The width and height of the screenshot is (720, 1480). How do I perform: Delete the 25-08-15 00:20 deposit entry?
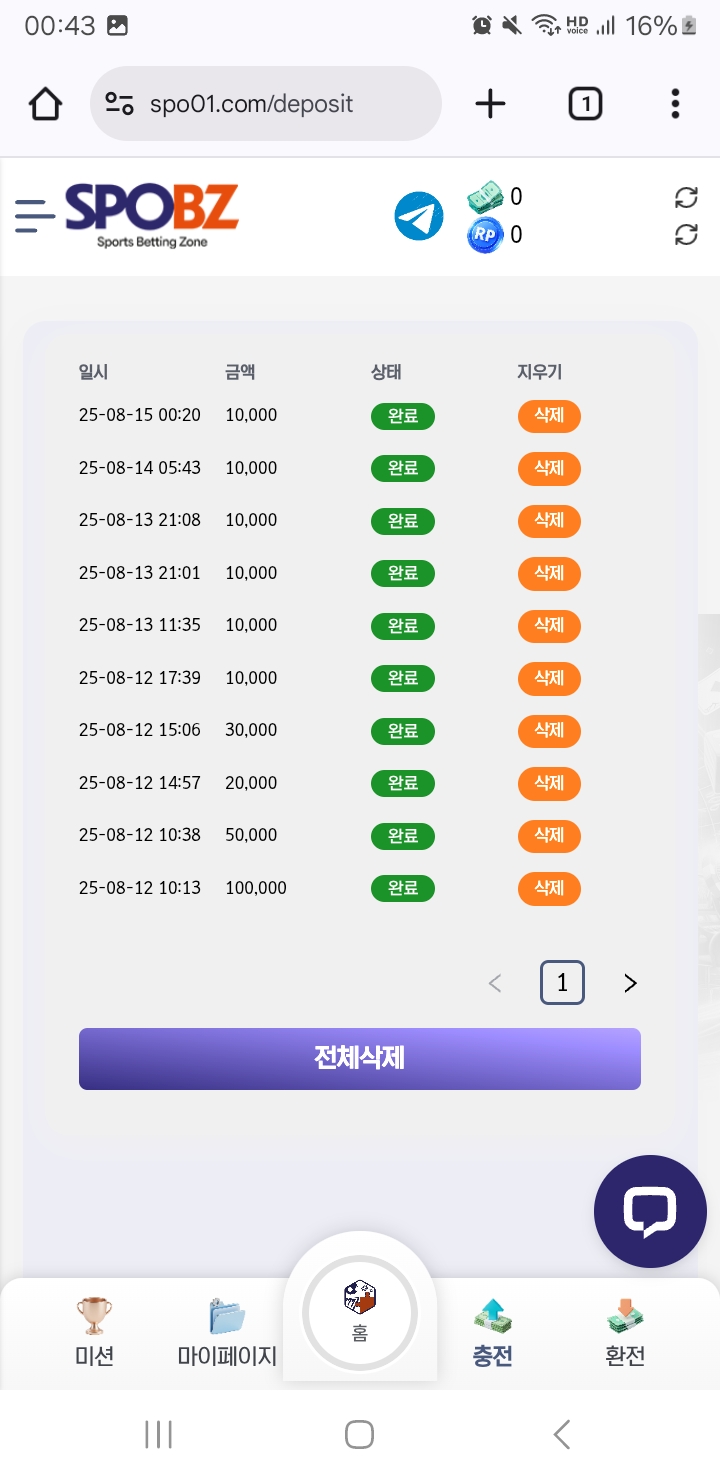(x=549, y=416)
